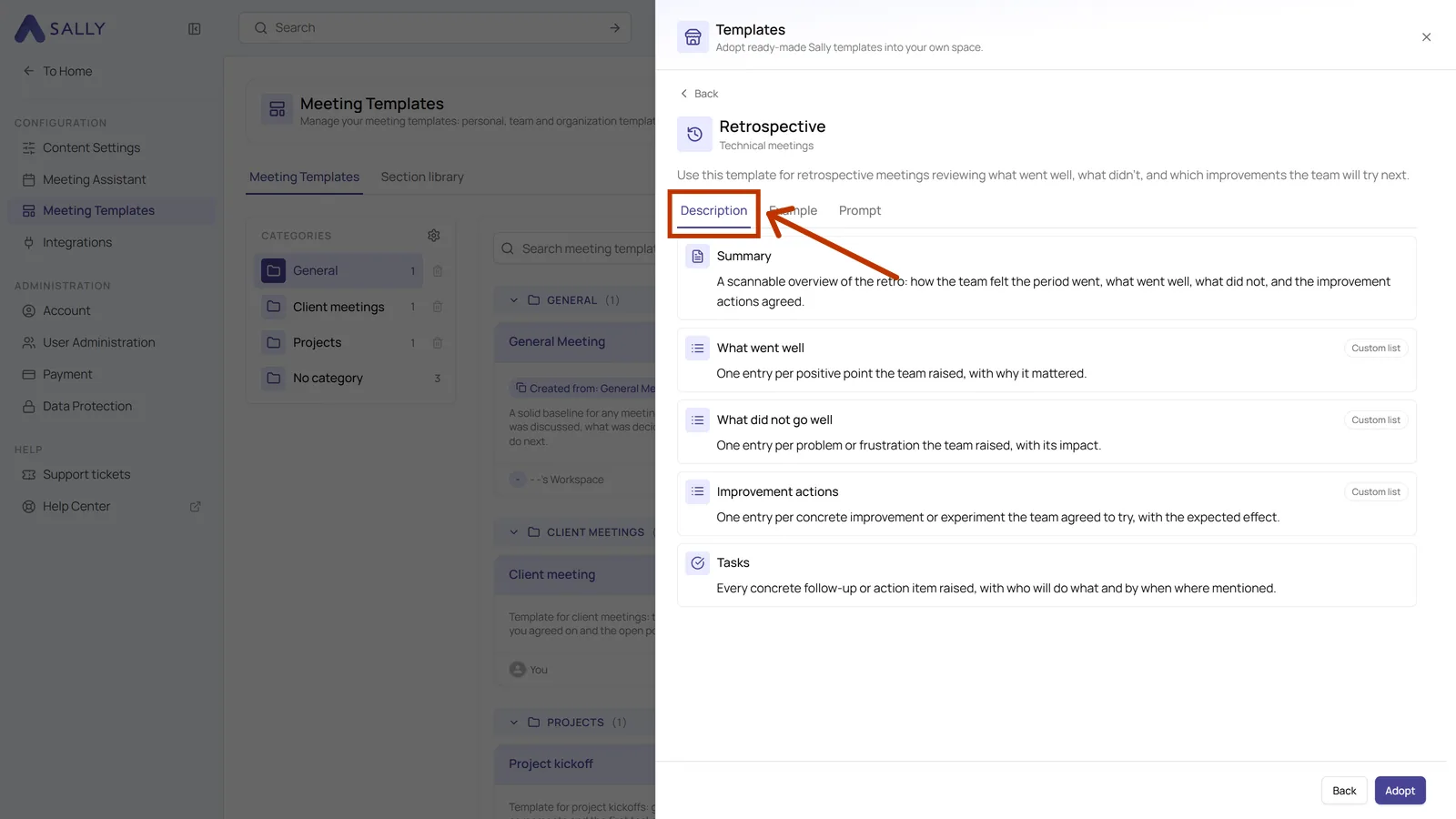This screenshot has height=819, width=1456.
Task: Select the Client meetings category
Action: [x=339, y=308]
